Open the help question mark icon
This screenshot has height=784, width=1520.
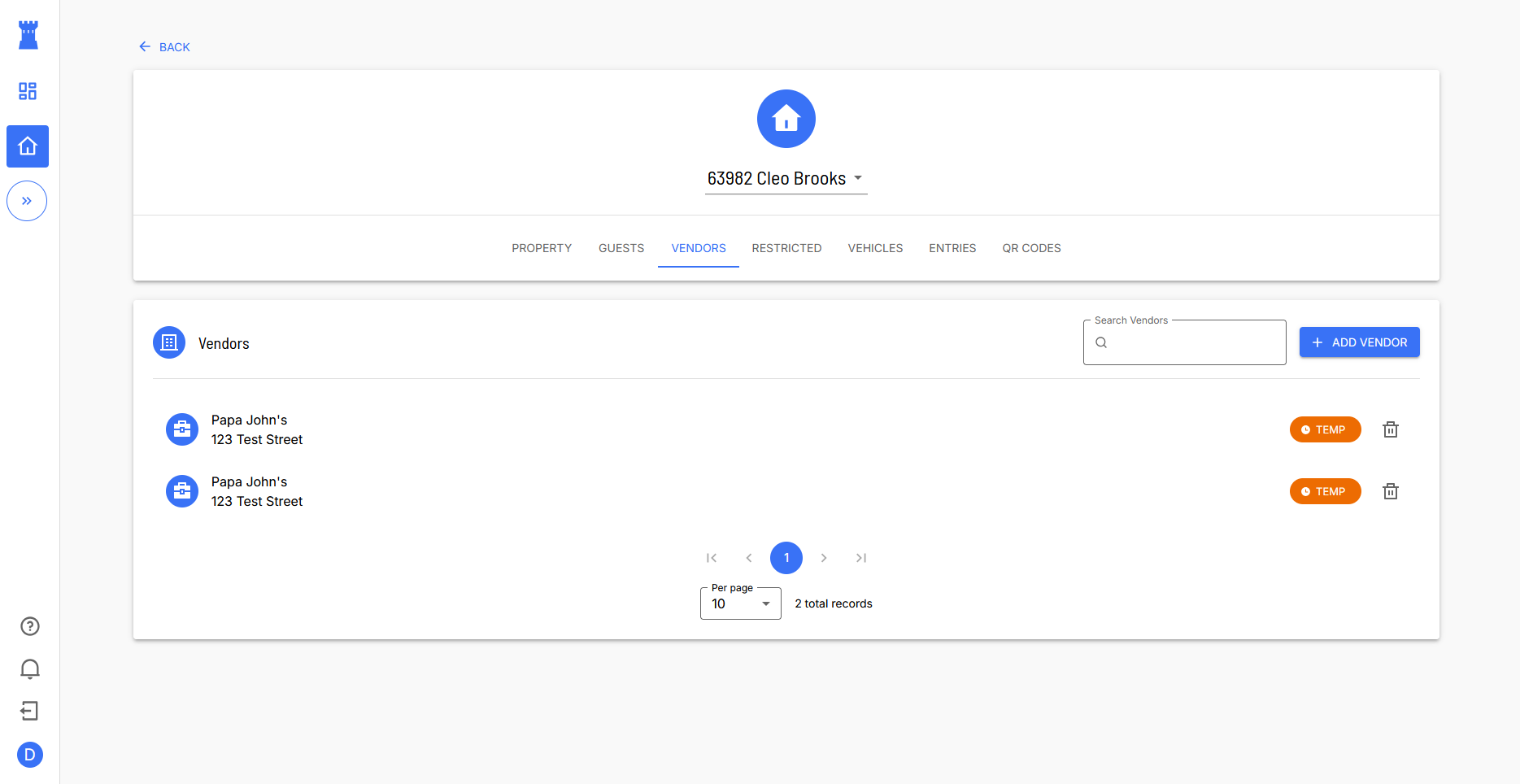[x=30, y=626]
